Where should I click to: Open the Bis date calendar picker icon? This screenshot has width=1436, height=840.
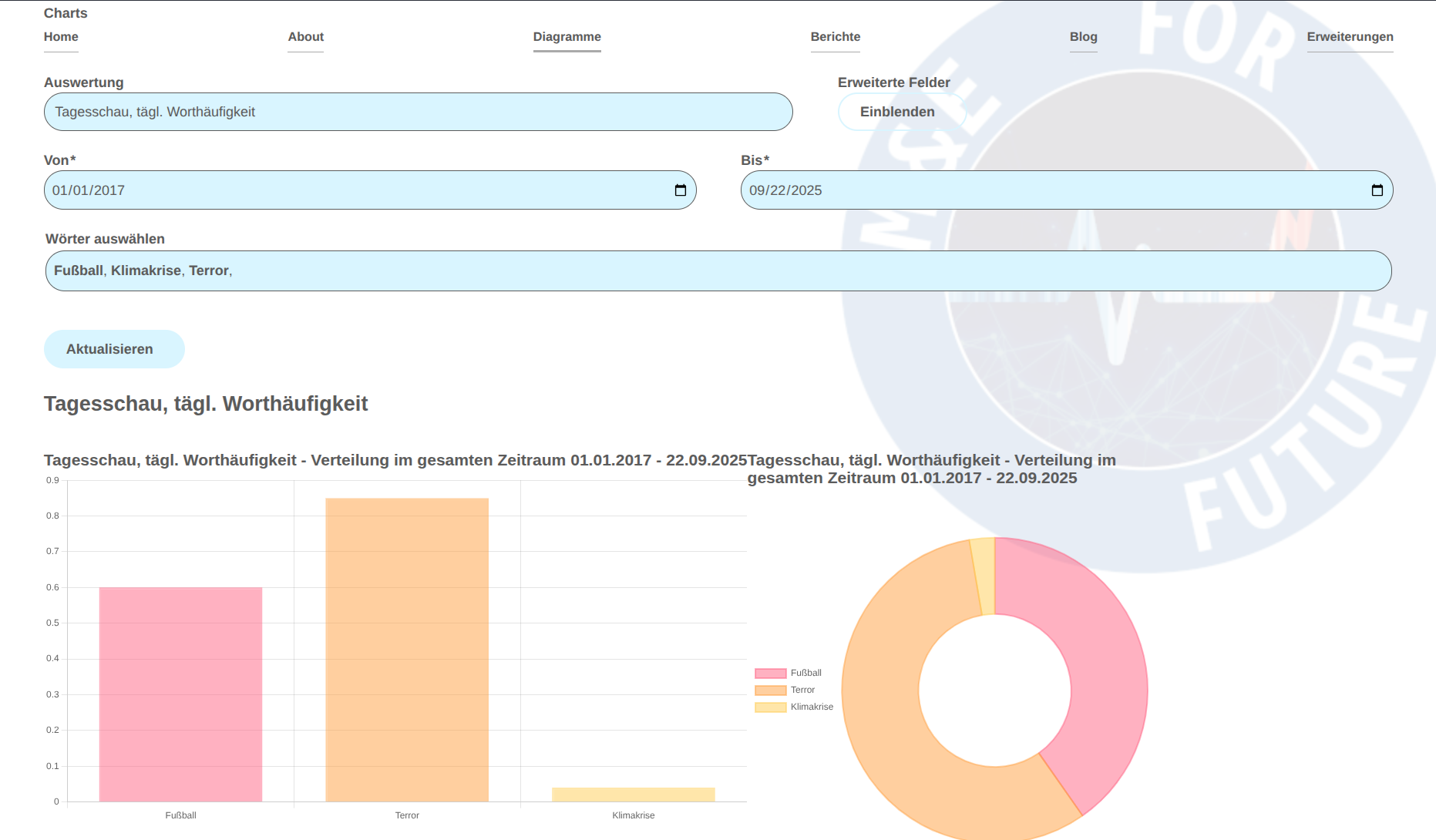[x=1377, y=190]
